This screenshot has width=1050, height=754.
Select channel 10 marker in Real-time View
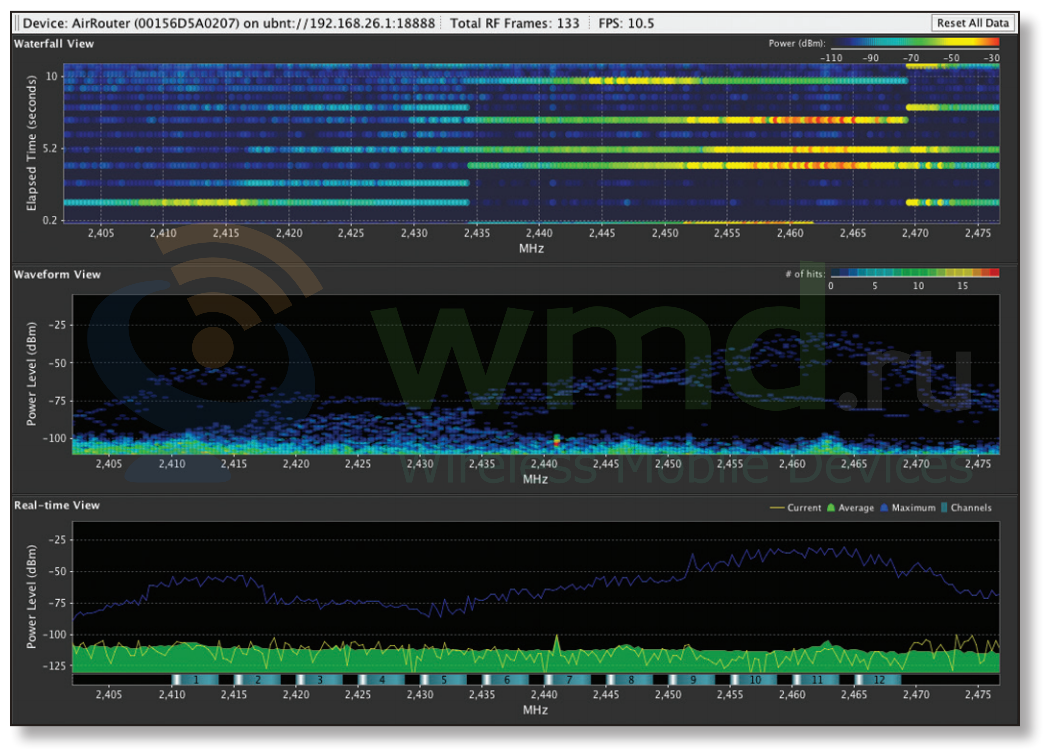754,680
